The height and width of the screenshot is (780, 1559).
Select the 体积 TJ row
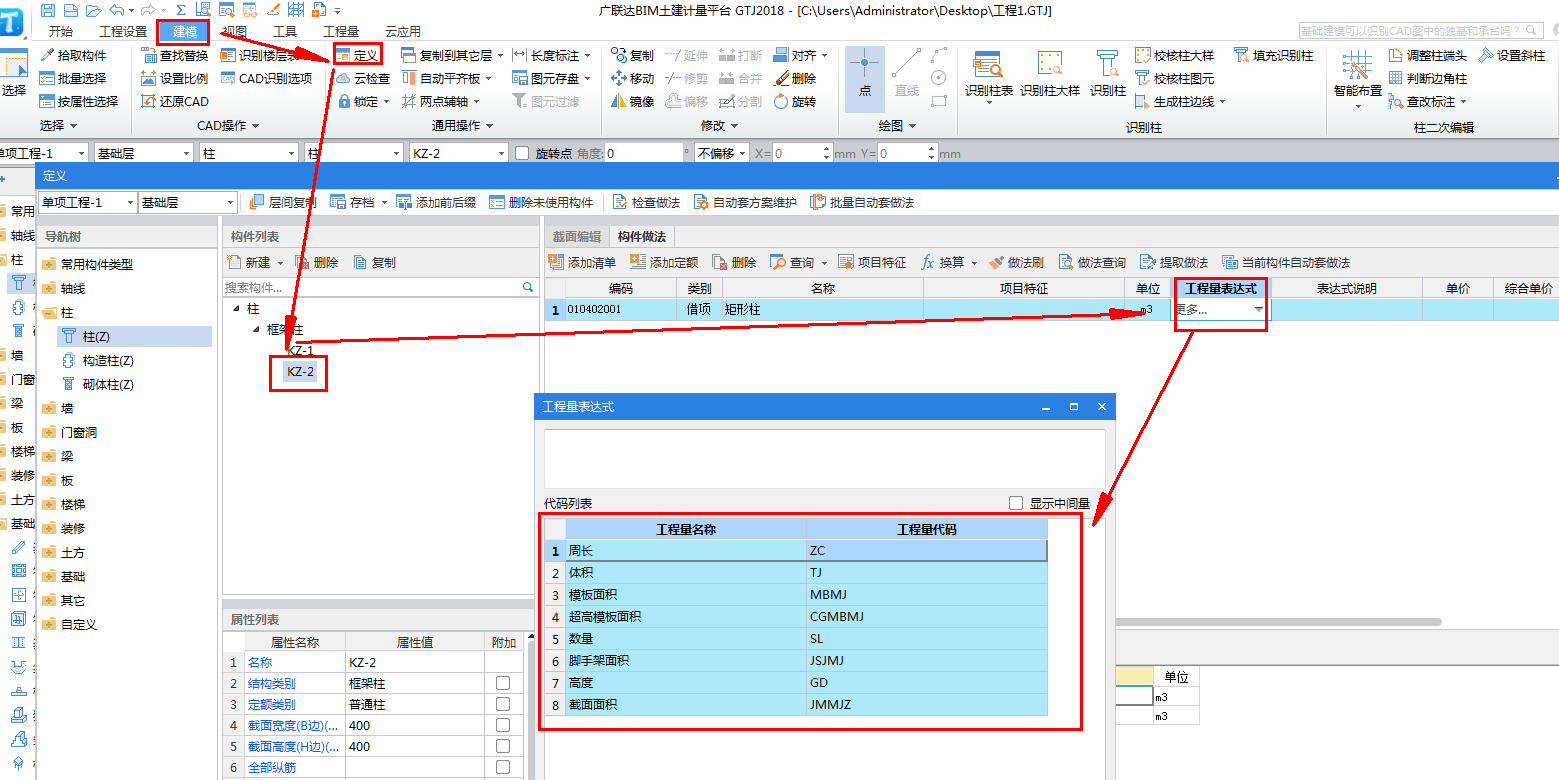pos(796,573)
